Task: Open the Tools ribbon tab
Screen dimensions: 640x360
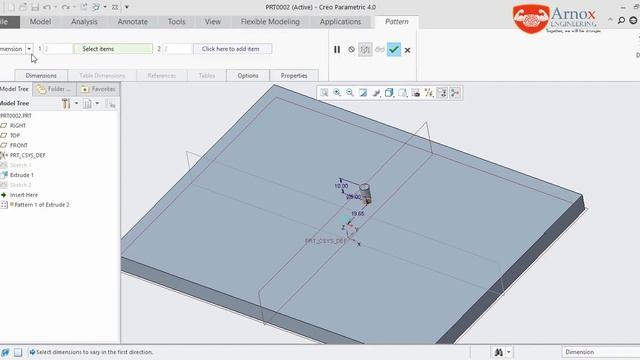Action: click(177, 22)
